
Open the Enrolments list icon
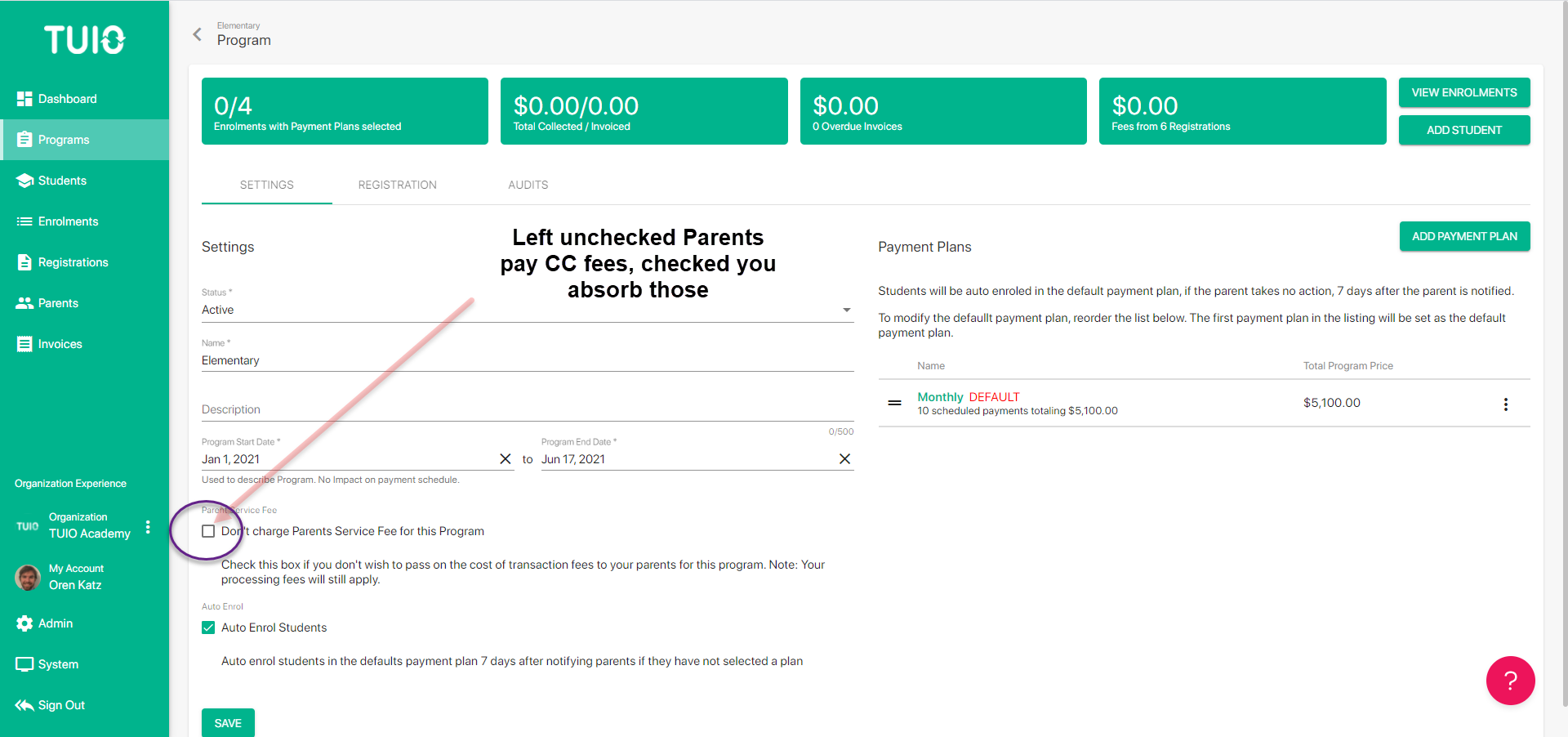[x=24, y=221]
